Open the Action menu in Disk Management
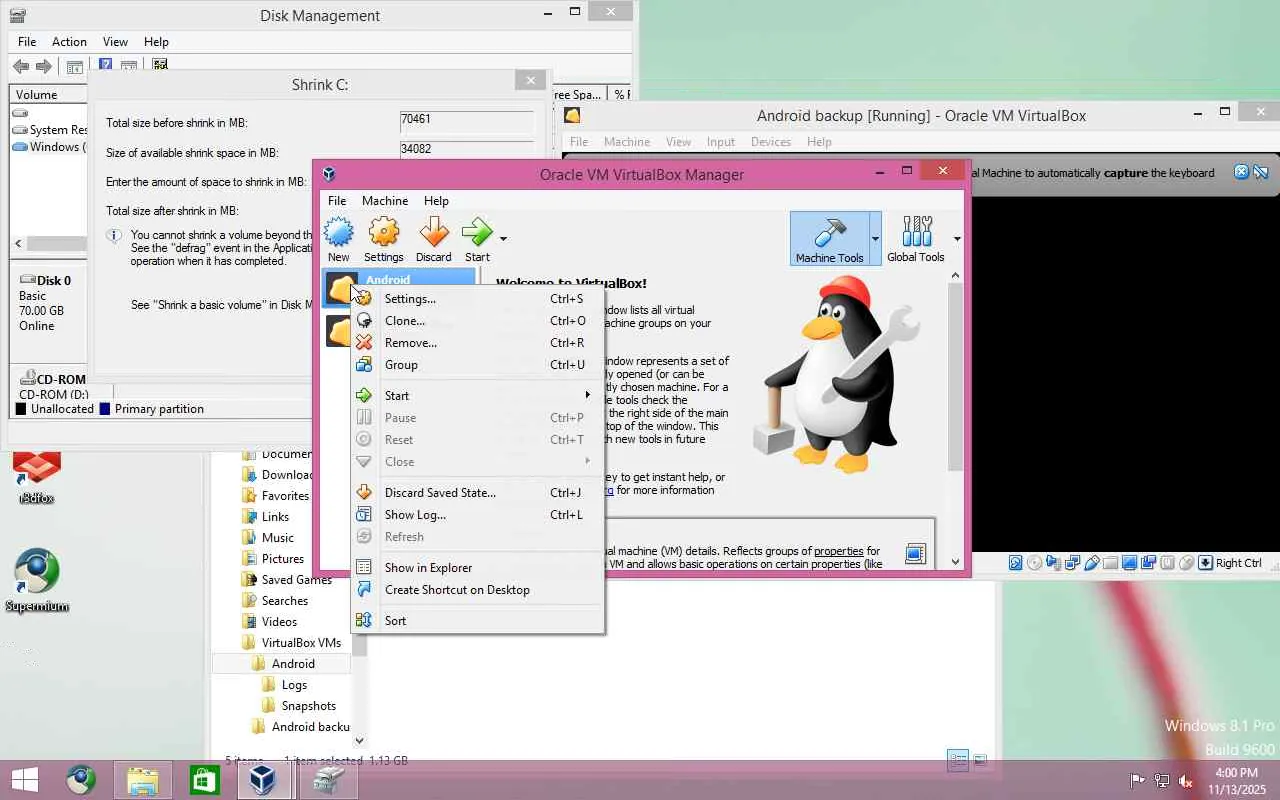The width and height of the screenshot is (1280, 800). pyautogui.click(x=69, y=42)
